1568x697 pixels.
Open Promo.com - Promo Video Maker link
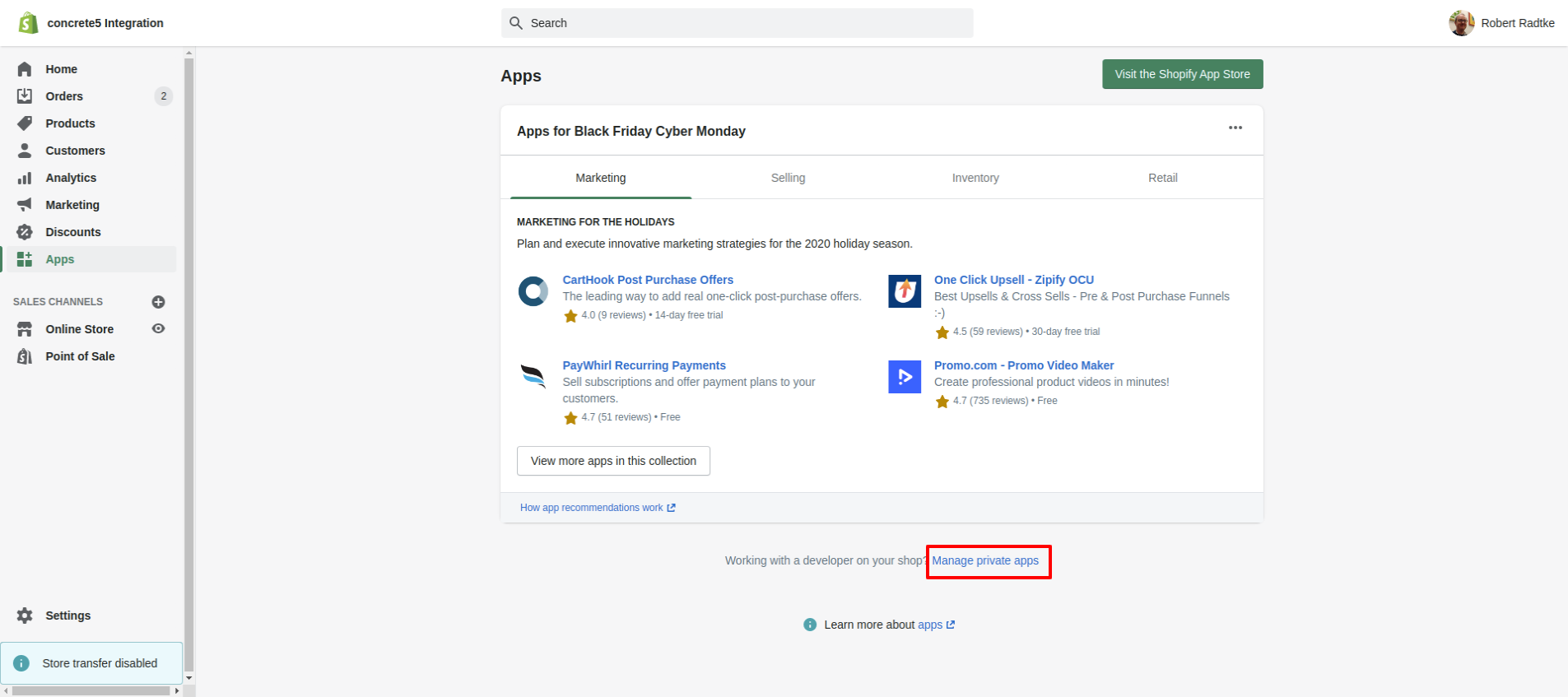(x=1024, y=365)
